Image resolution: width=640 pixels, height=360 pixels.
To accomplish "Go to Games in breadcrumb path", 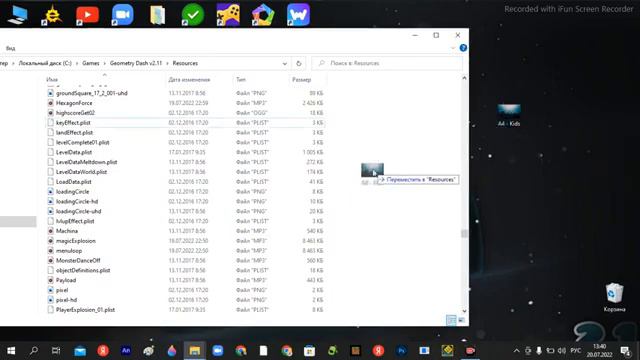I will (91, 63).
